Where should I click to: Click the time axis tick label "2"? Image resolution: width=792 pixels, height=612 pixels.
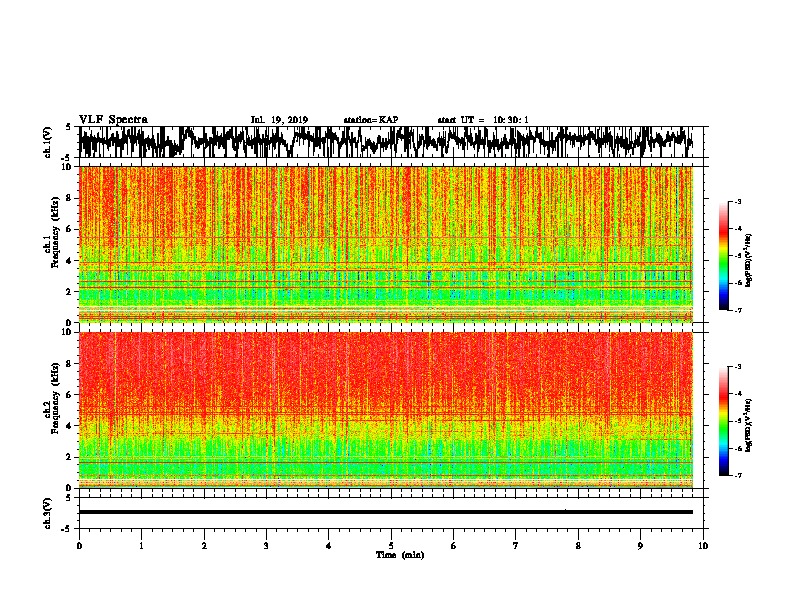[204, 546]
